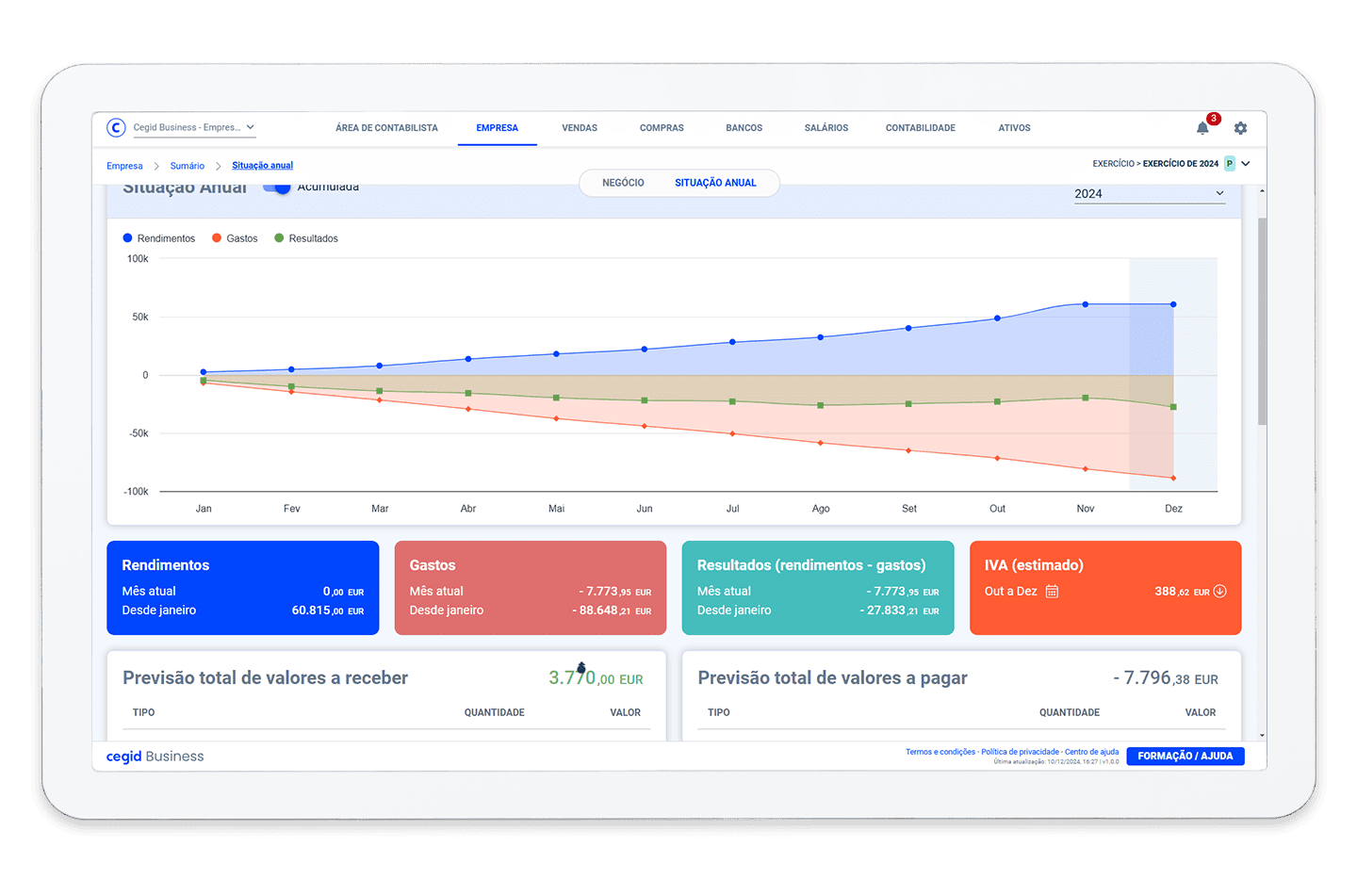This screenshot has width=1357, height=896.
Task: Click the IVA period calendar icon
Action: (x=1052, y=592)
